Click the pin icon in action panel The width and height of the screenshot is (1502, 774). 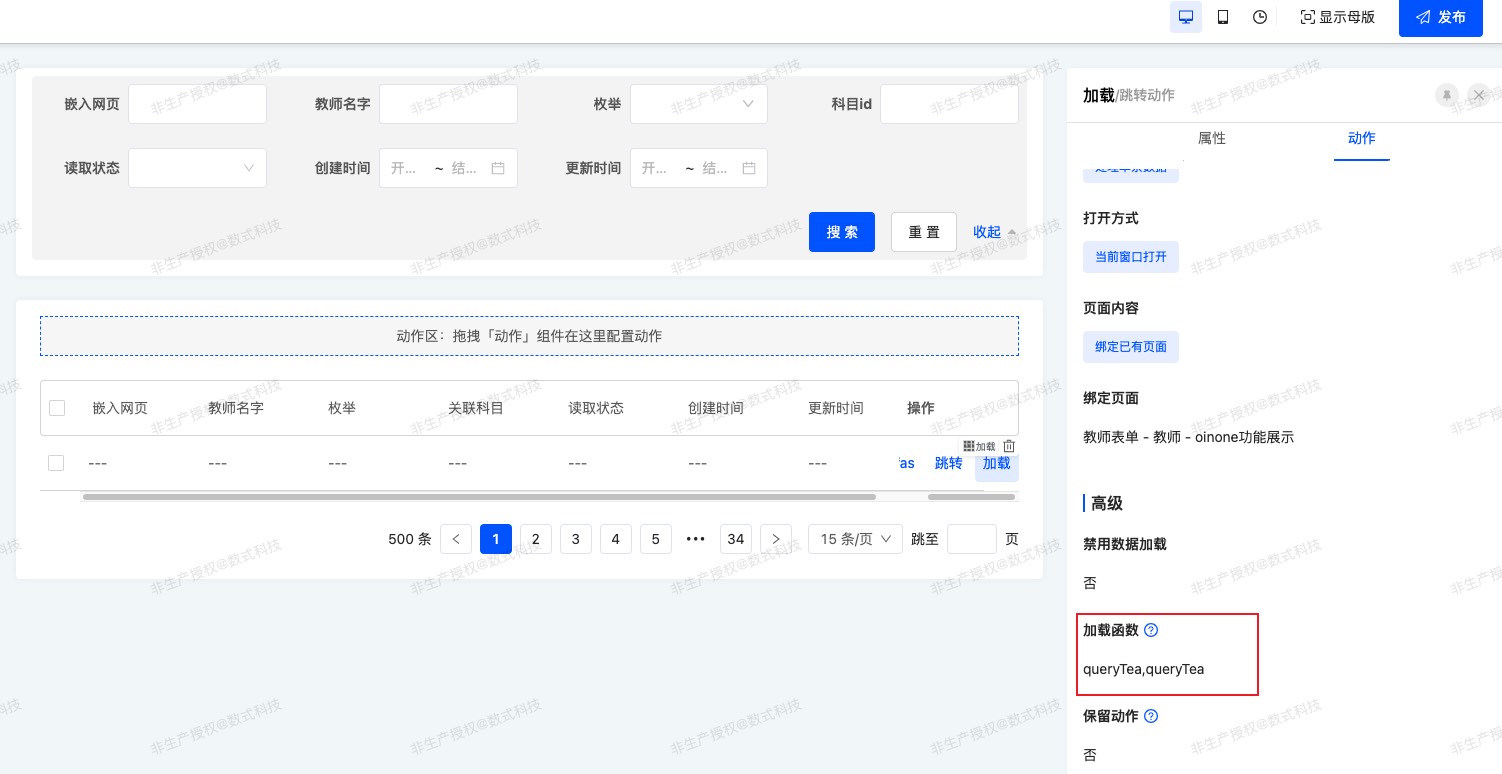[1446, 95]
